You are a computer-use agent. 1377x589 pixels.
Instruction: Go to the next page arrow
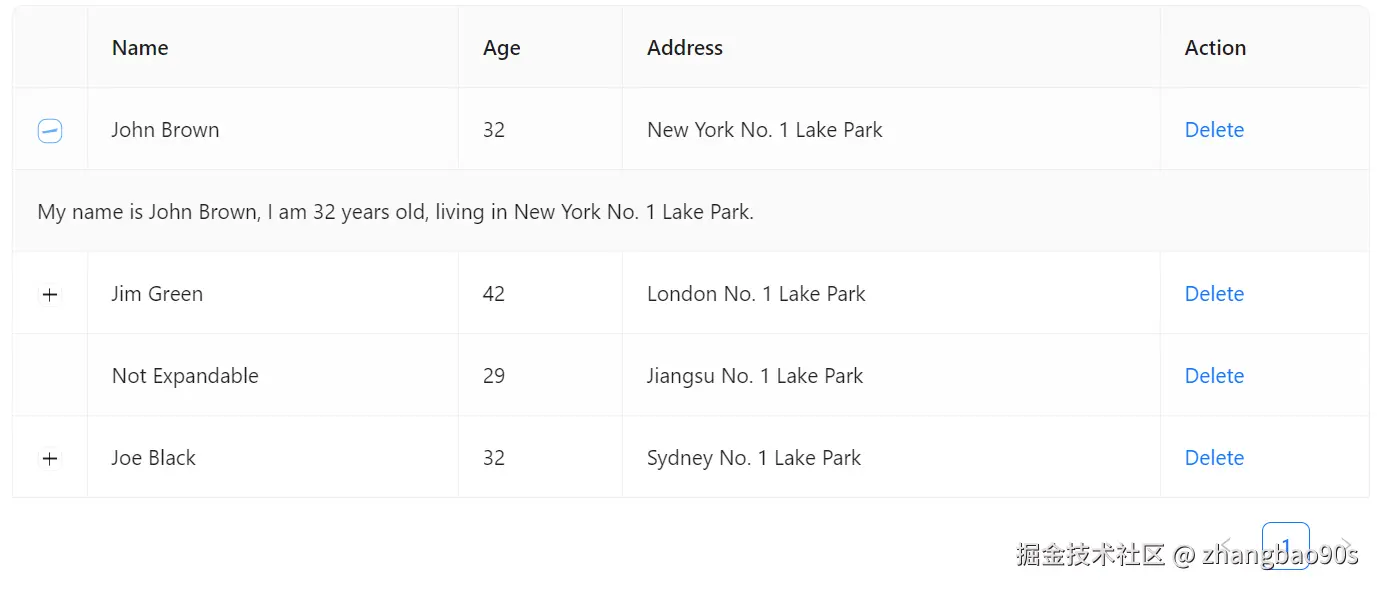pos(1346,546)
